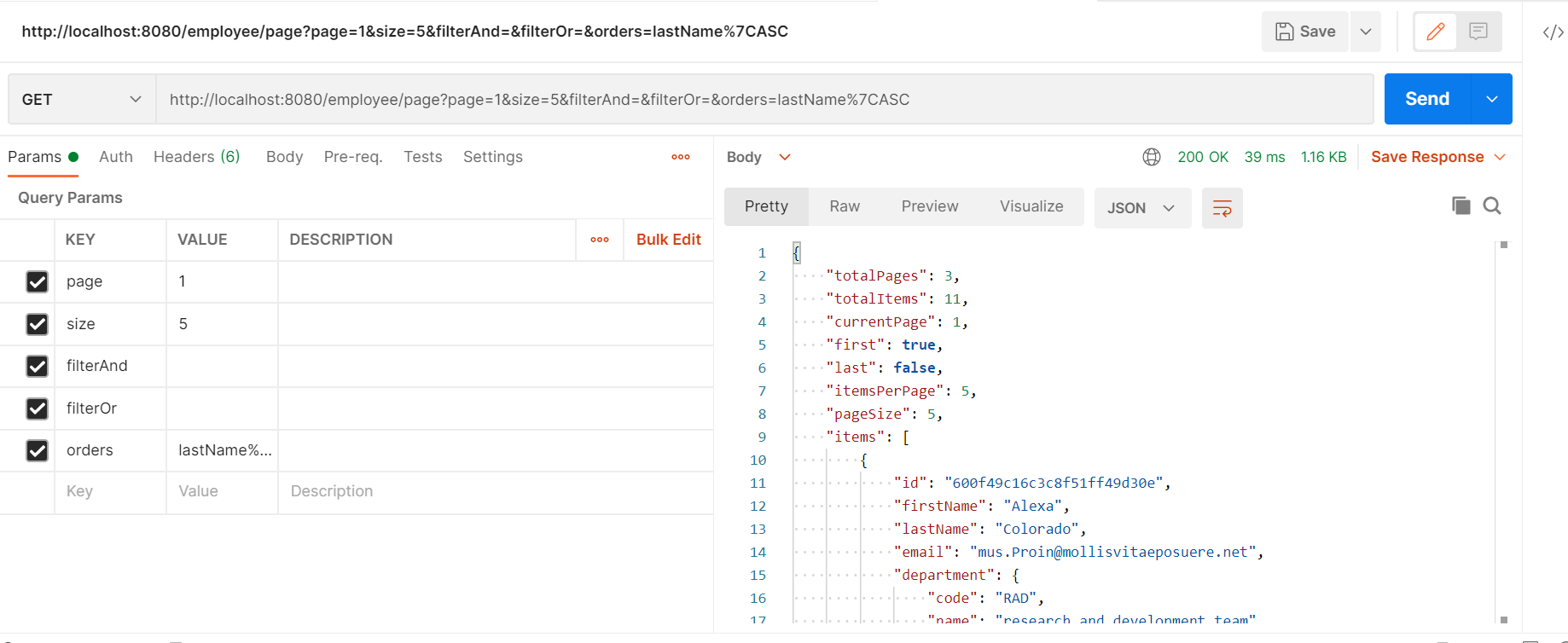Click the globe network information icon
The width and height of the screenshot is (1568, 643).
1152,157
